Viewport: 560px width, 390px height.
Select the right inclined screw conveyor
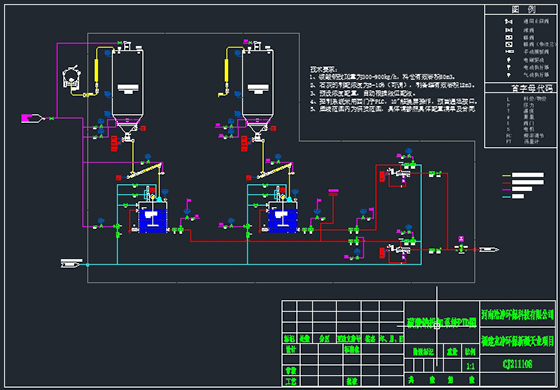point(274,170)
